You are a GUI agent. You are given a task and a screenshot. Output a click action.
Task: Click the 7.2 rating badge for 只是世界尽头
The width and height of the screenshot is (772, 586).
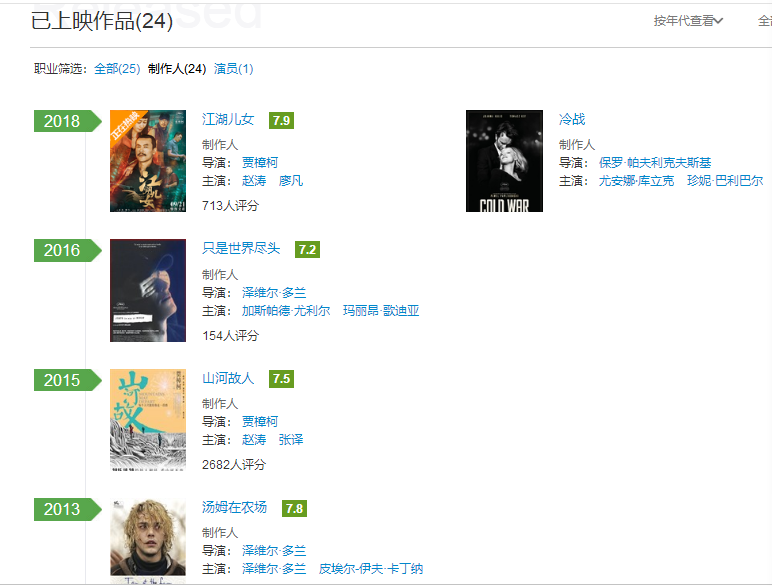[x=307, y=250]
